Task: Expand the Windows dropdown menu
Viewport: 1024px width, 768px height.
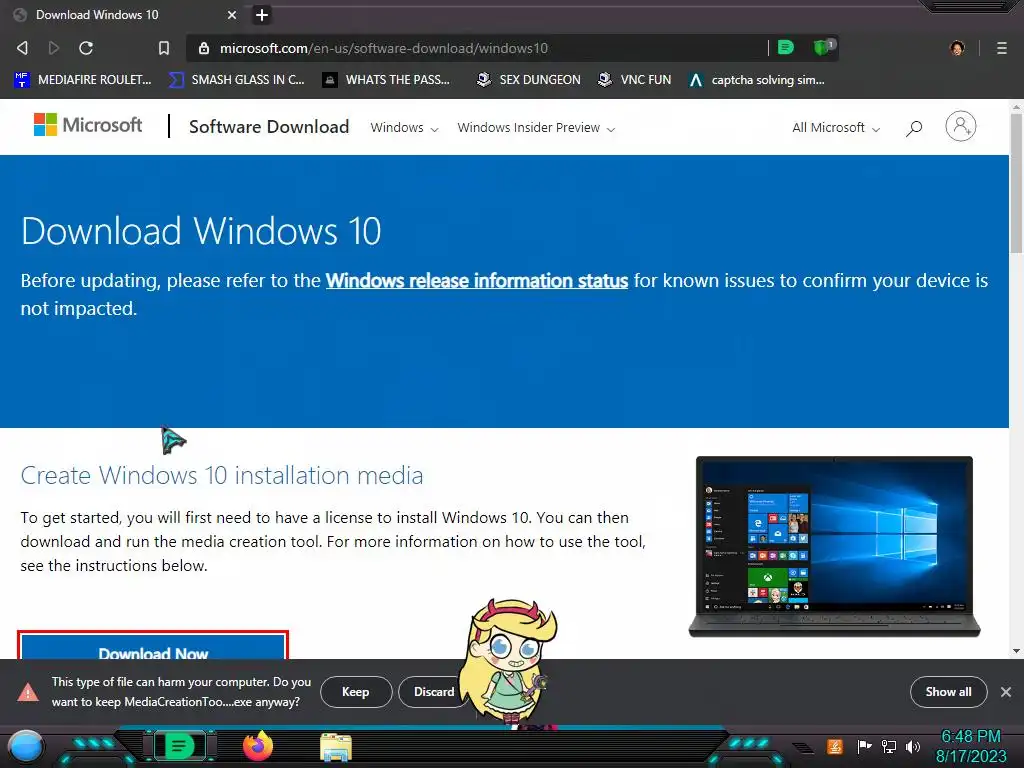Action: (404, 128)
